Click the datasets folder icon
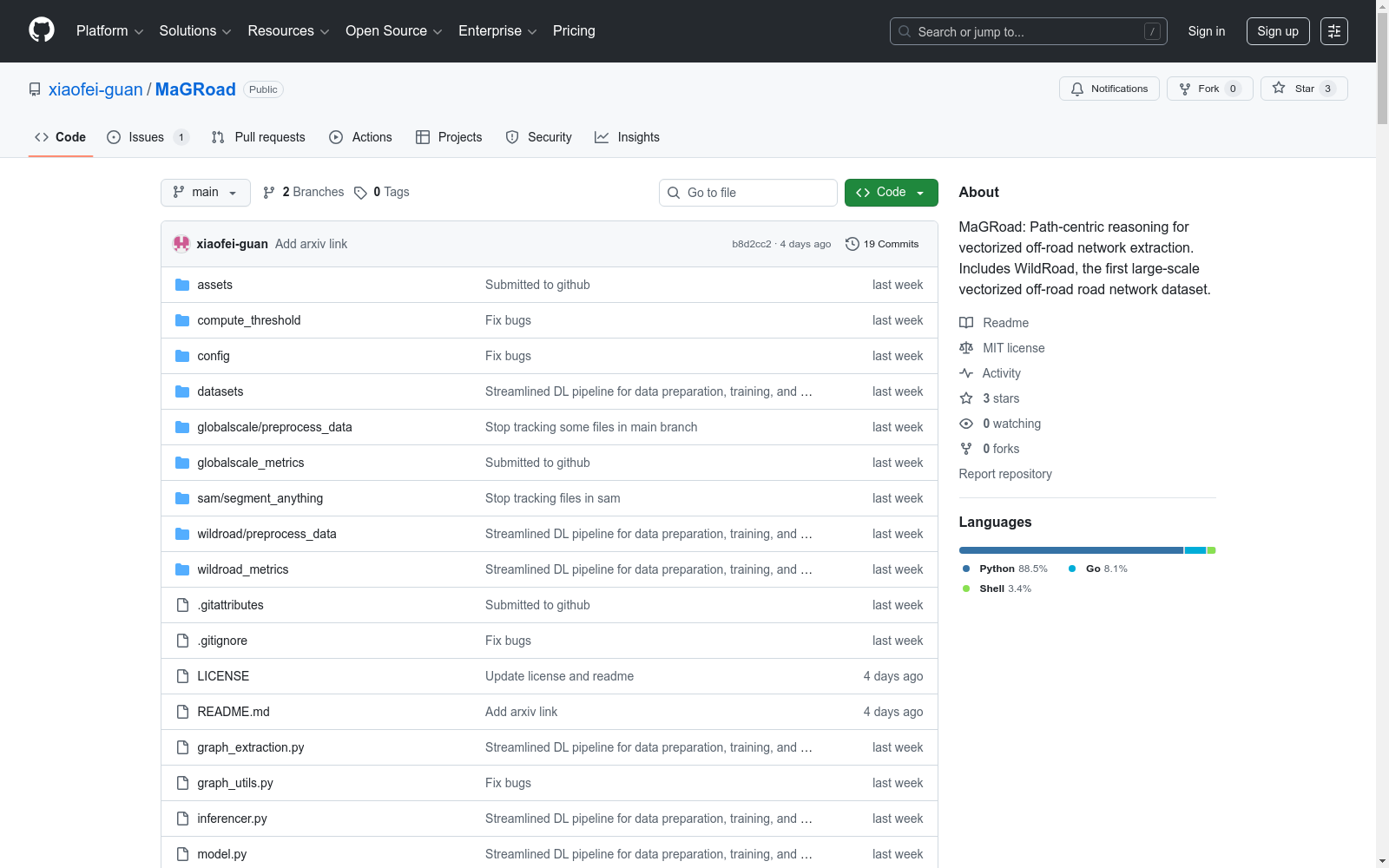 pyautogui.click(x=182, y=391)
